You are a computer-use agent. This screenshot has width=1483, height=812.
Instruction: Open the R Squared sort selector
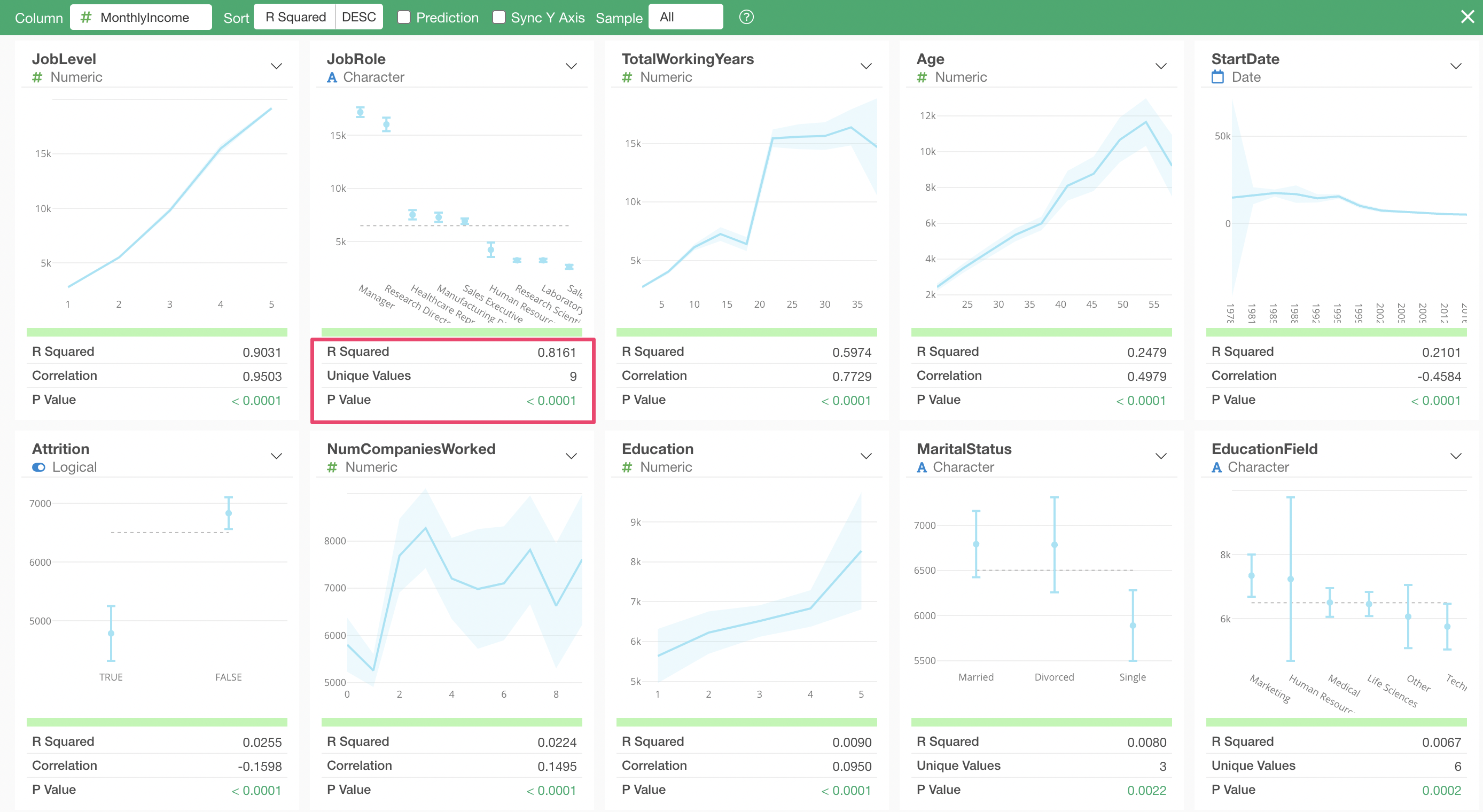[x=295, y=17]
